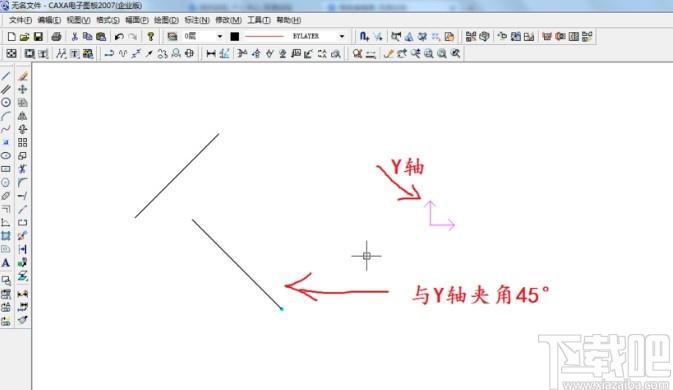
Task: Click the linear dimension tool icon
Action: 211,54
